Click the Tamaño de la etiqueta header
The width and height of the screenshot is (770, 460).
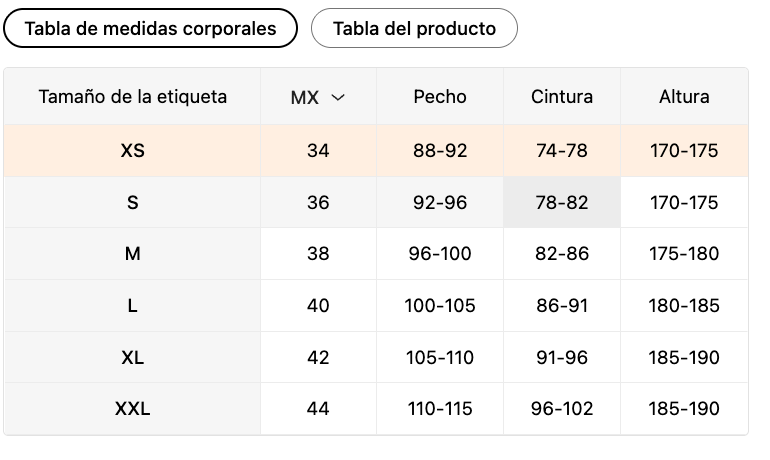point(132,97)
